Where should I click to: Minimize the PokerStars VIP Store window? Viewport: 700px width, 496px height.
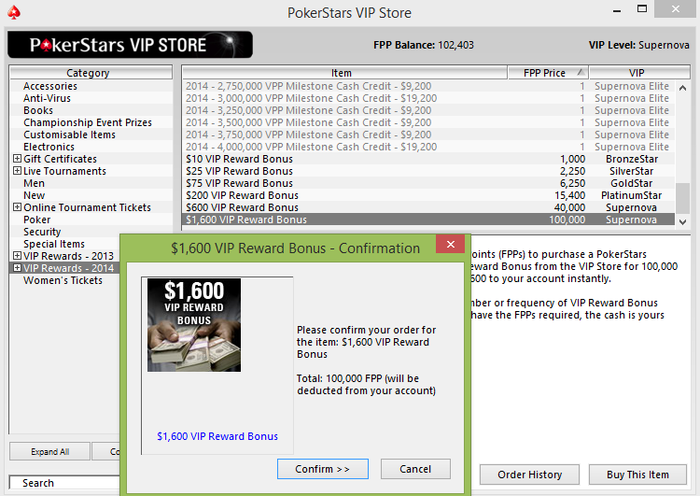pyautogui.click(x=617, y=10)
